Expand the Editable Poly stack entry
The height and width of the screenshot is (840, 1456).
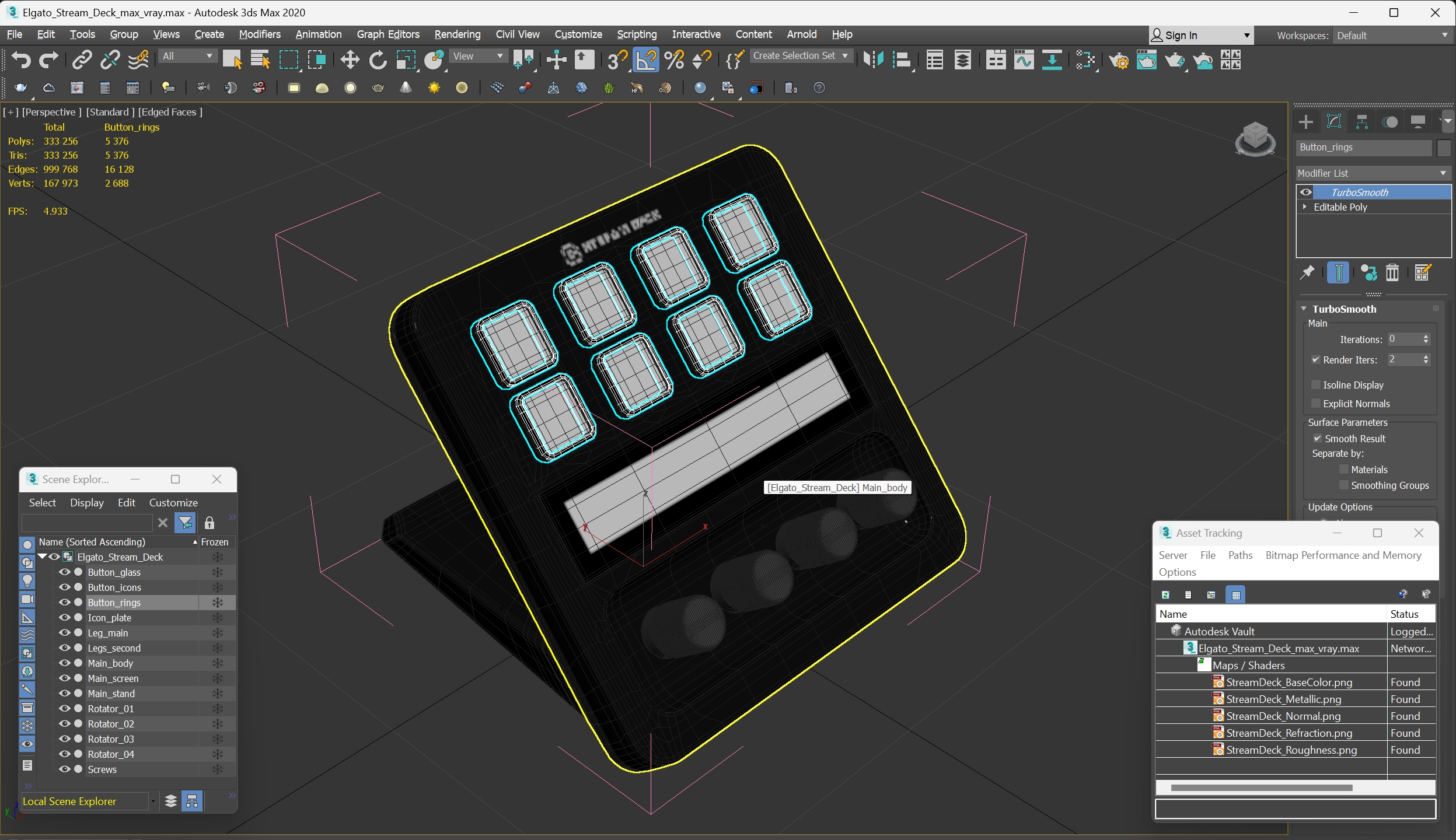tap(1305, 206)
